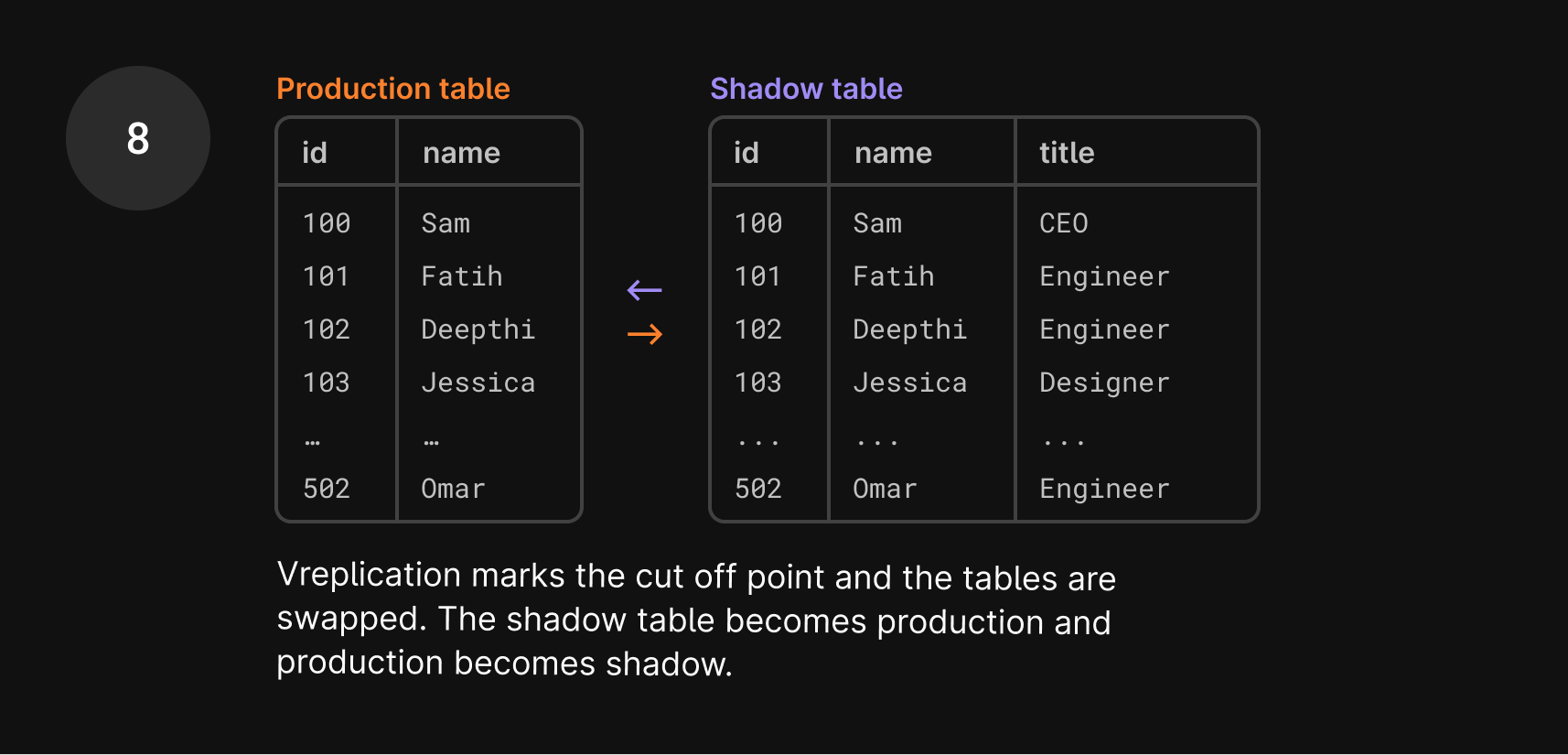The height and width of the screenshot is (755, 1568).
Task: Select id 502 in Production table
Action: pos(327,489)
